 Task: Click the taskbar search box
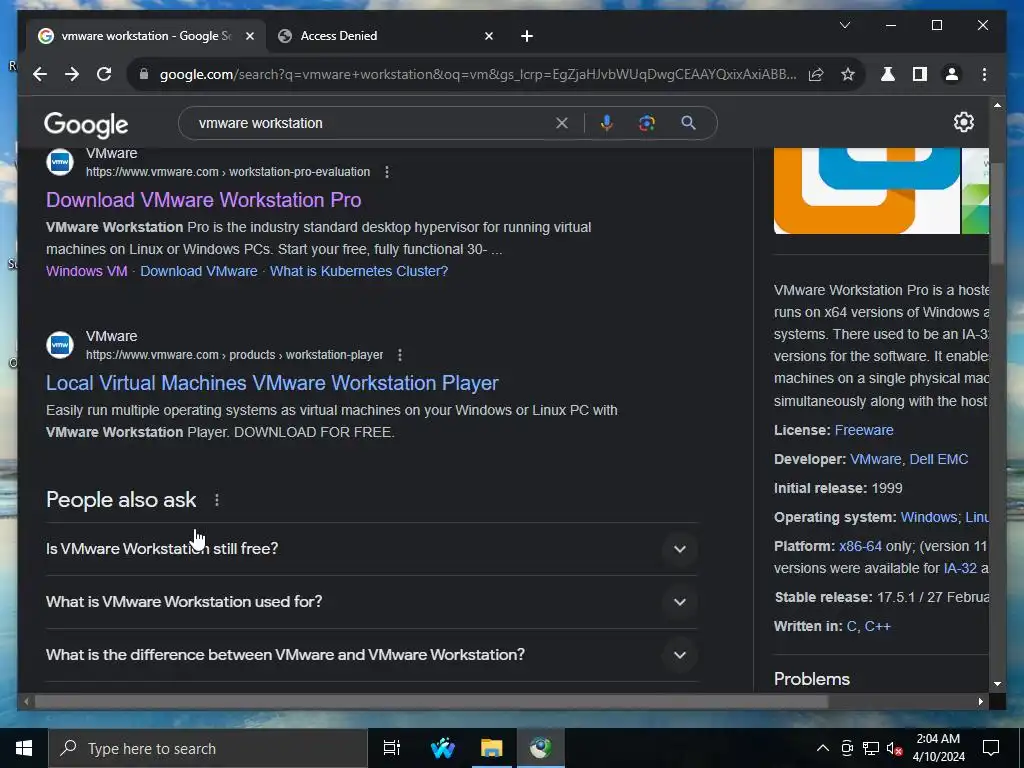[x=208, y=748]
